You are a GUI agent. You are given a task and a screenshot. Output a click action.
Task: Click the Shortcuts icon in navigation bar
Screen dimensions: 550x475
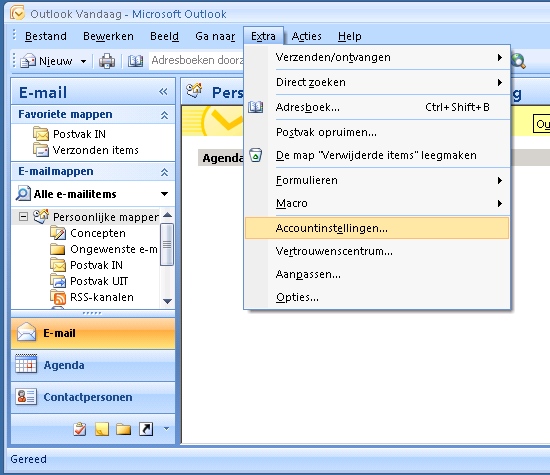pyautogui.click(x=146, y=429)
